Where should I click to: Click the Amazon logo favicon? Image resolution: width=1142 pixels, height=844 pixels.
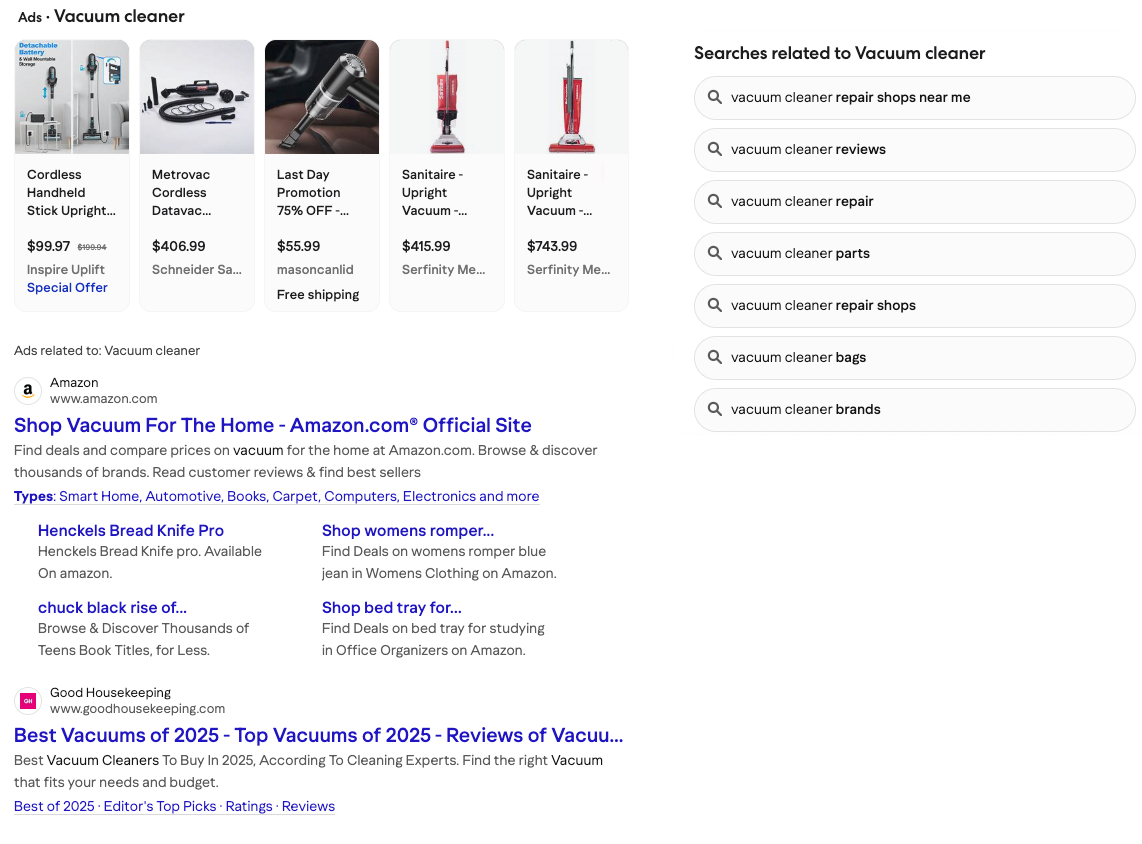click(28, 390)
